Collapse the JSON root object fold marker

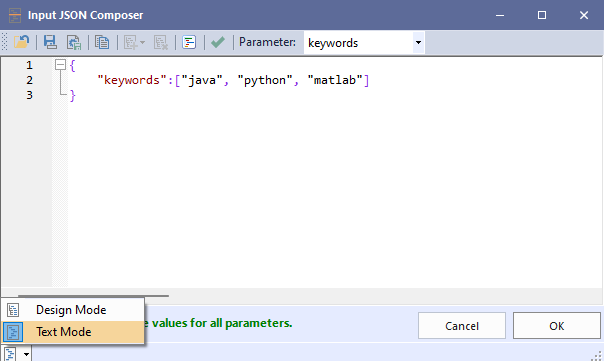click(x=60, y=65)
